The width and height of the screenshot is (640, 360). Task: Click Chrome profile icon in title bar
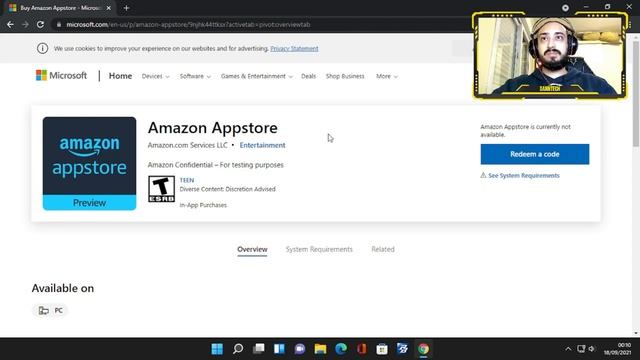click(565, 8)
